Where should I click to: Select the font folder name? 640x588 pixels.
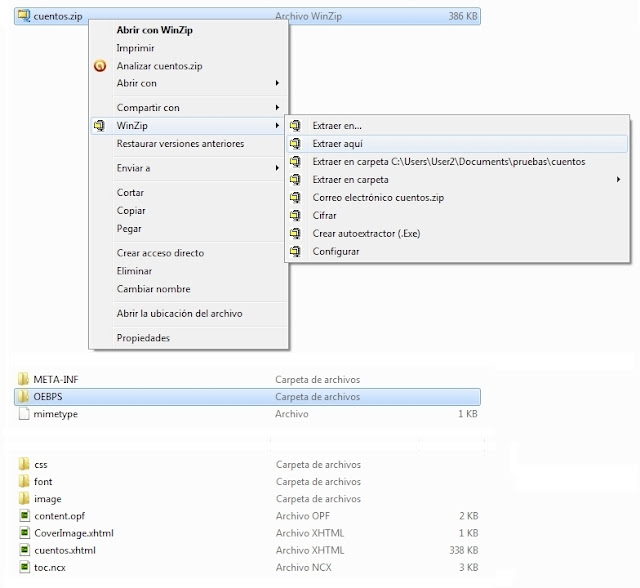[x=43, y=481]
